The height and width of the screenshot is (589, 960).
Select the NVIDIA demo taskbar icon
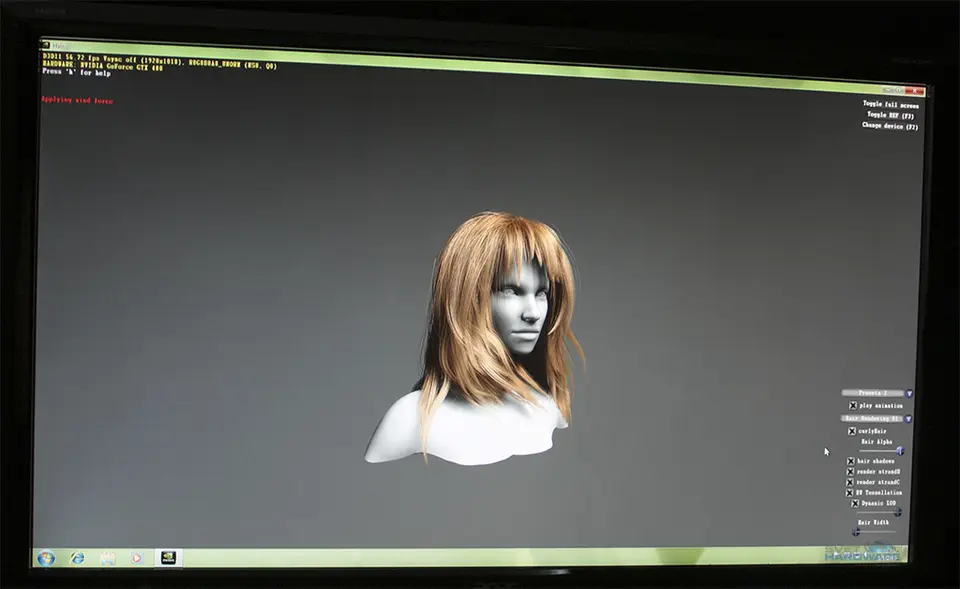tap(168, 558)
